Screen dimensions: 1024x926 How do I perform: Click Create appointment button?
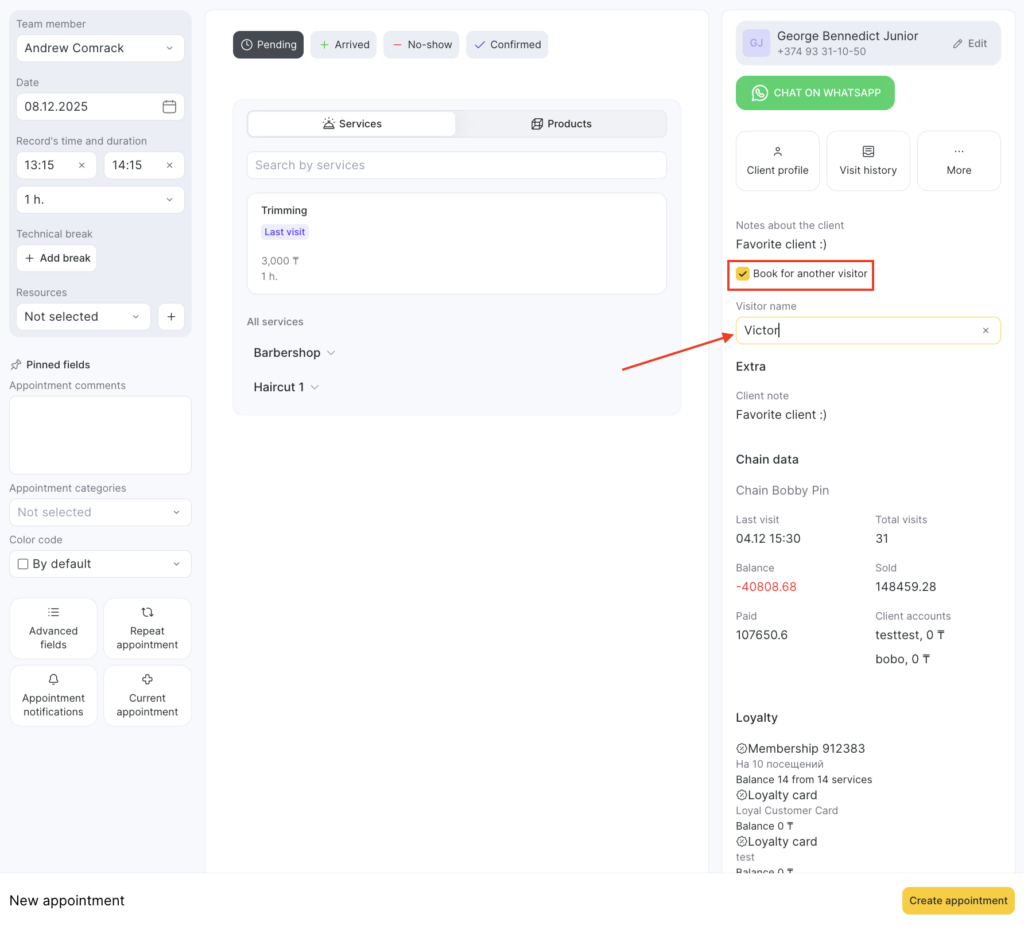point(957,900)
